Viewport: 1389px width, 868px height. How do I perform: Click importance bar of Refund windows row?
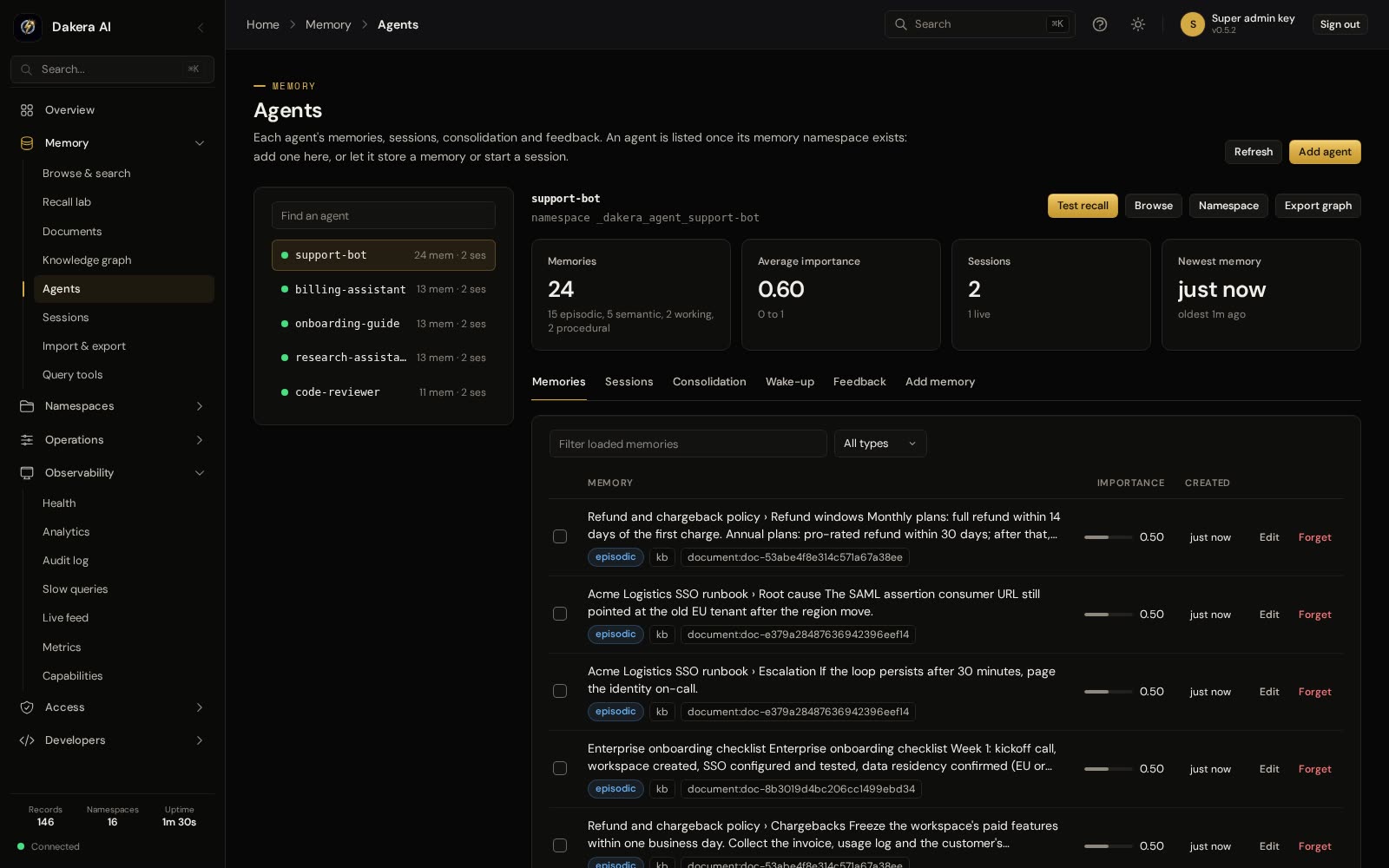pyautogui.click(x=1109, y=537)
